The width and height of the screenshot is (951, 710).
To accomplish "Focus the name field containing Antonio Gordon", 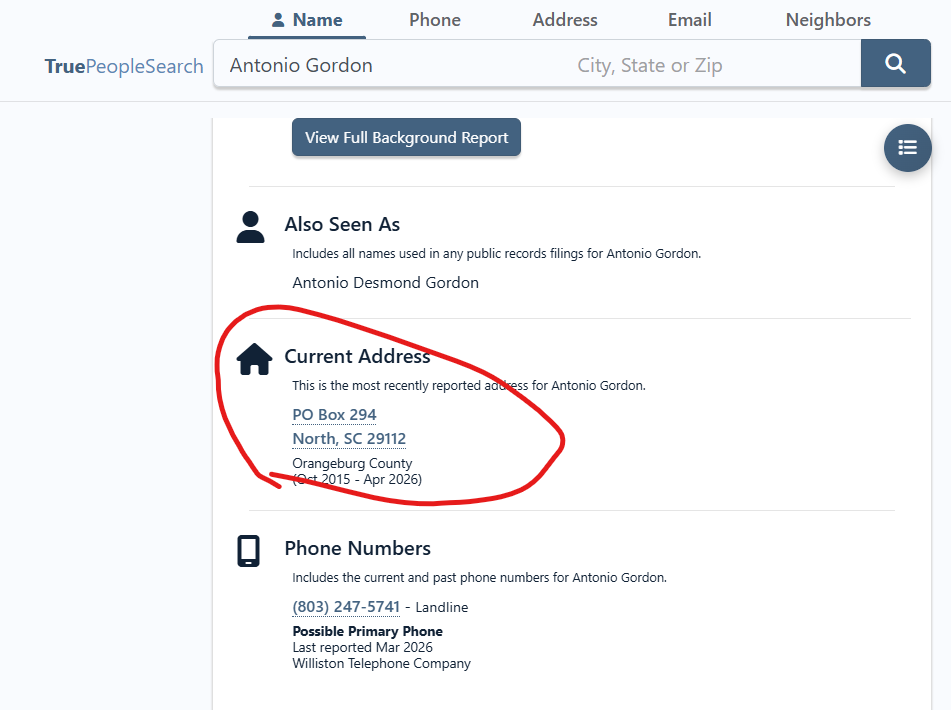I will pyautogui.click(x=390, y=65).
